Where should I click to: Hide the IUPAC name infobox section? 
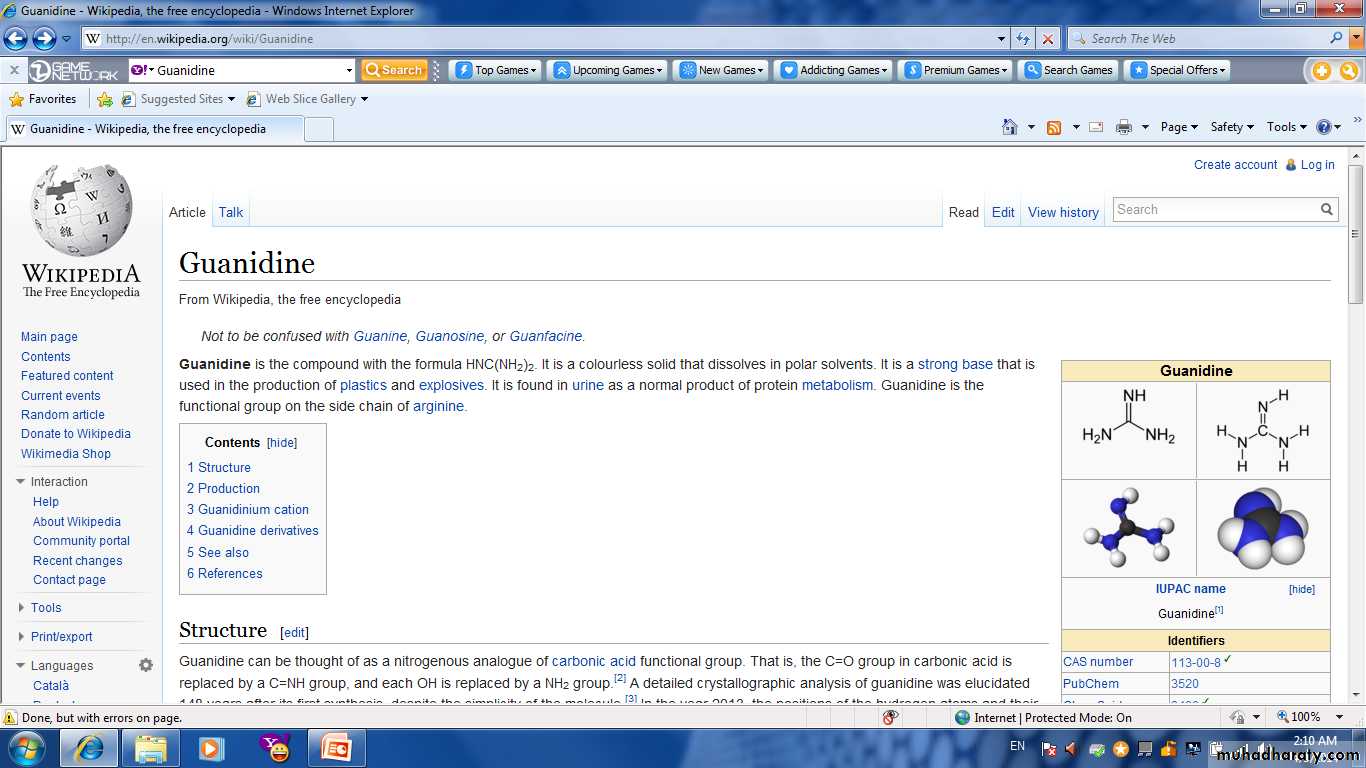(1301, 590)
